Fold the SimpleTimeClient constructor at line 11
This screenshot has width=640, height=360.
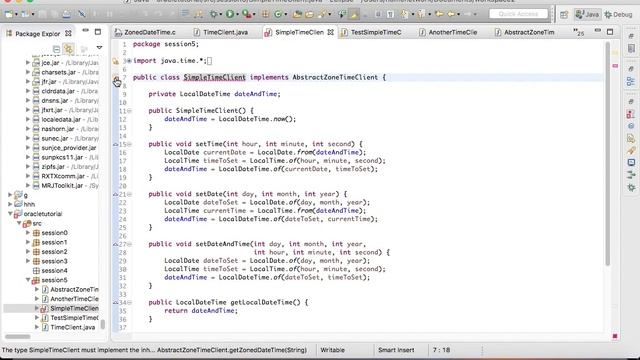pos(129,111)
